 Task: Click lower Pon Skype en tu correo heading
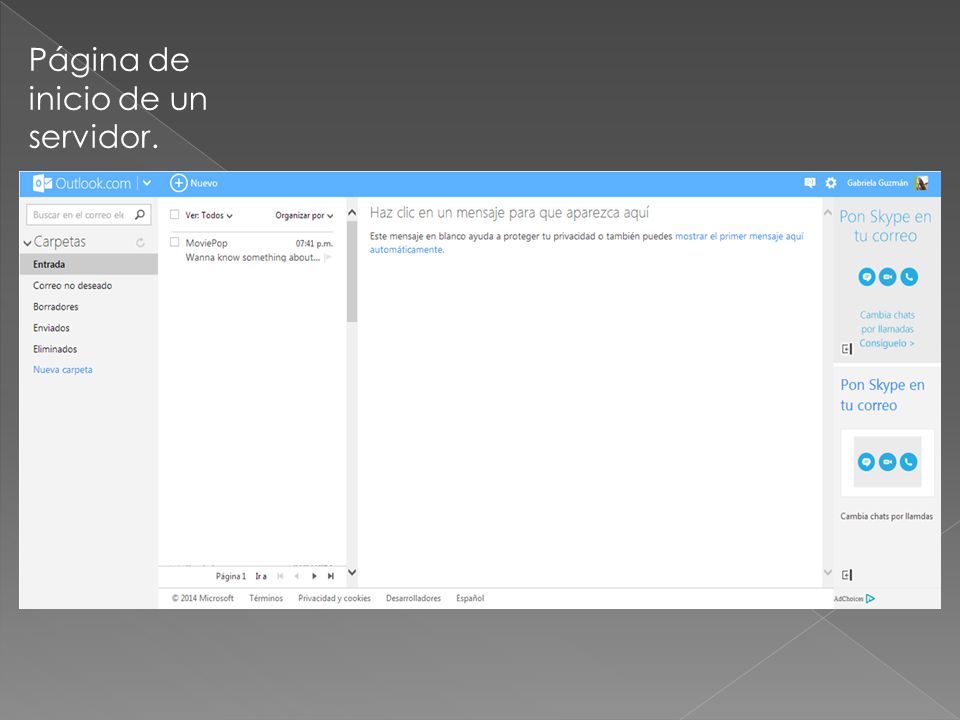[882, 395]
